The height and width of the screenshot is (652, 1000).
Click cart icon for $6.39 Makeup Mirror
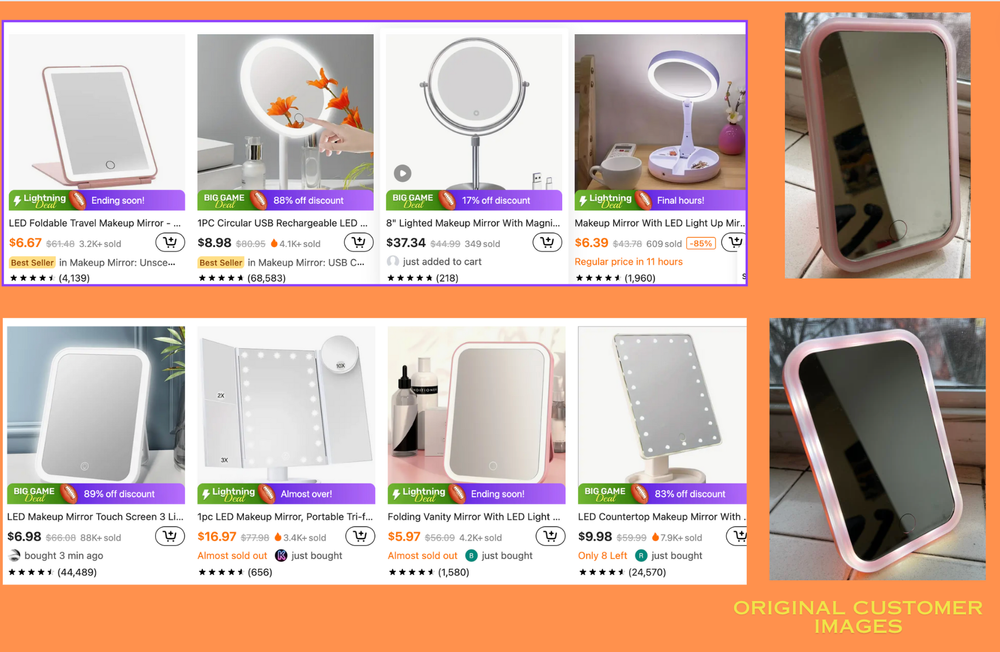coord(734,242)
